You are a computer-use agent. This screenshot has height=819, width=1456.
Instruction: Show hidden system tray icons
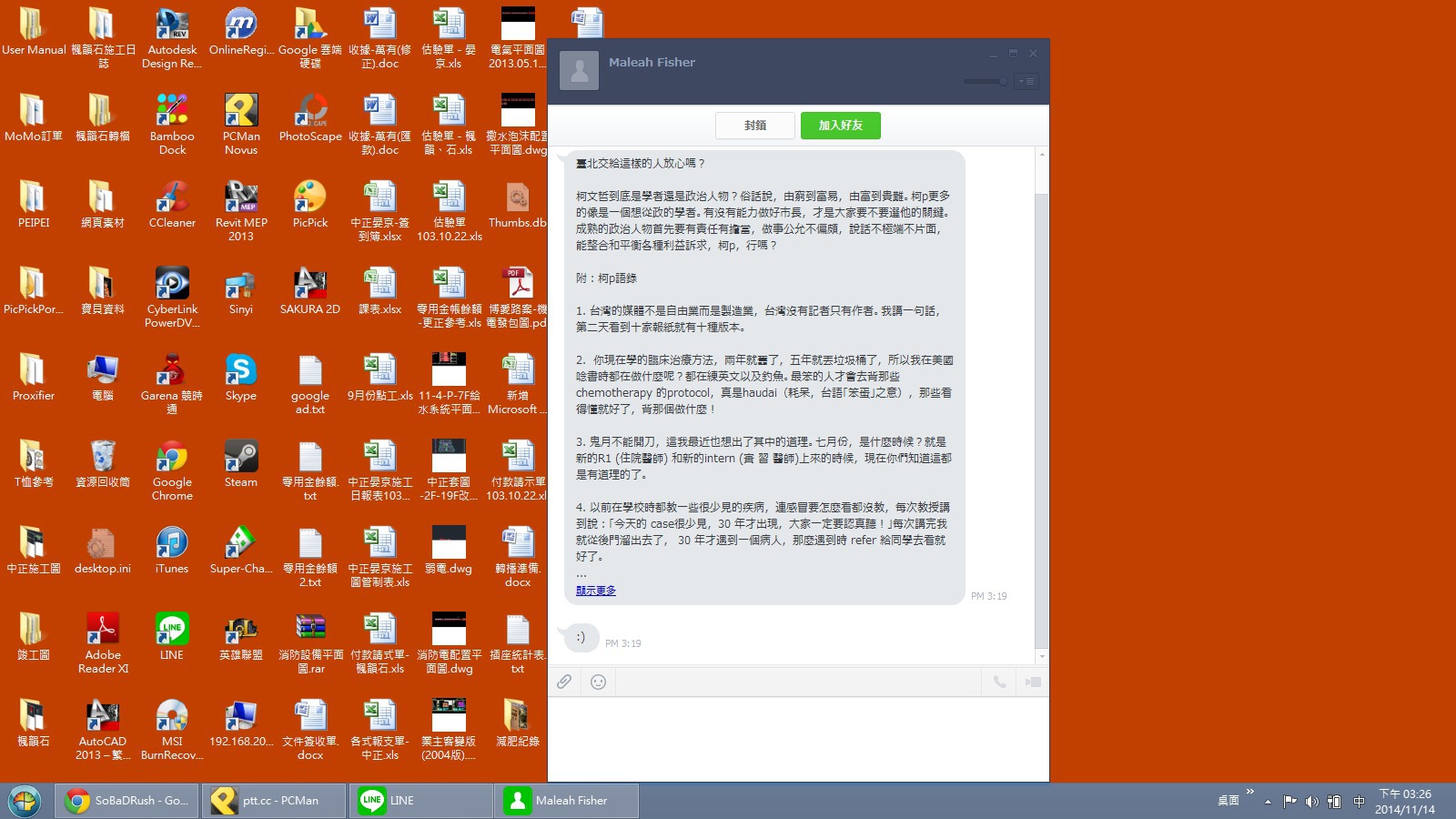coord(1268,802)
